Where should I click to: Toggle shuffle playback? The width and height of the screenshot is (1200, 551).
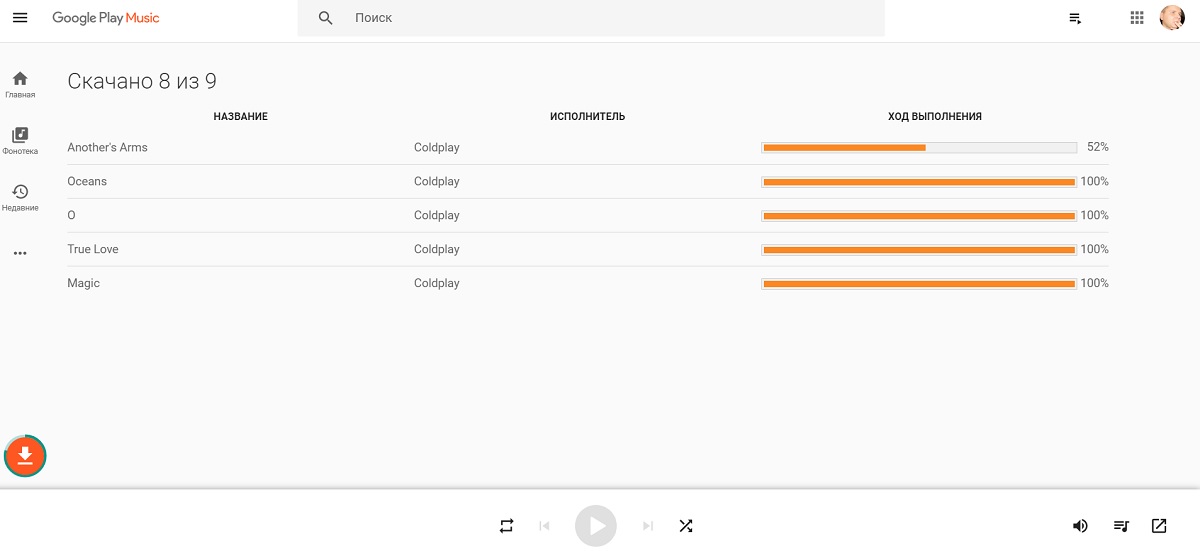tap(686, 526)
